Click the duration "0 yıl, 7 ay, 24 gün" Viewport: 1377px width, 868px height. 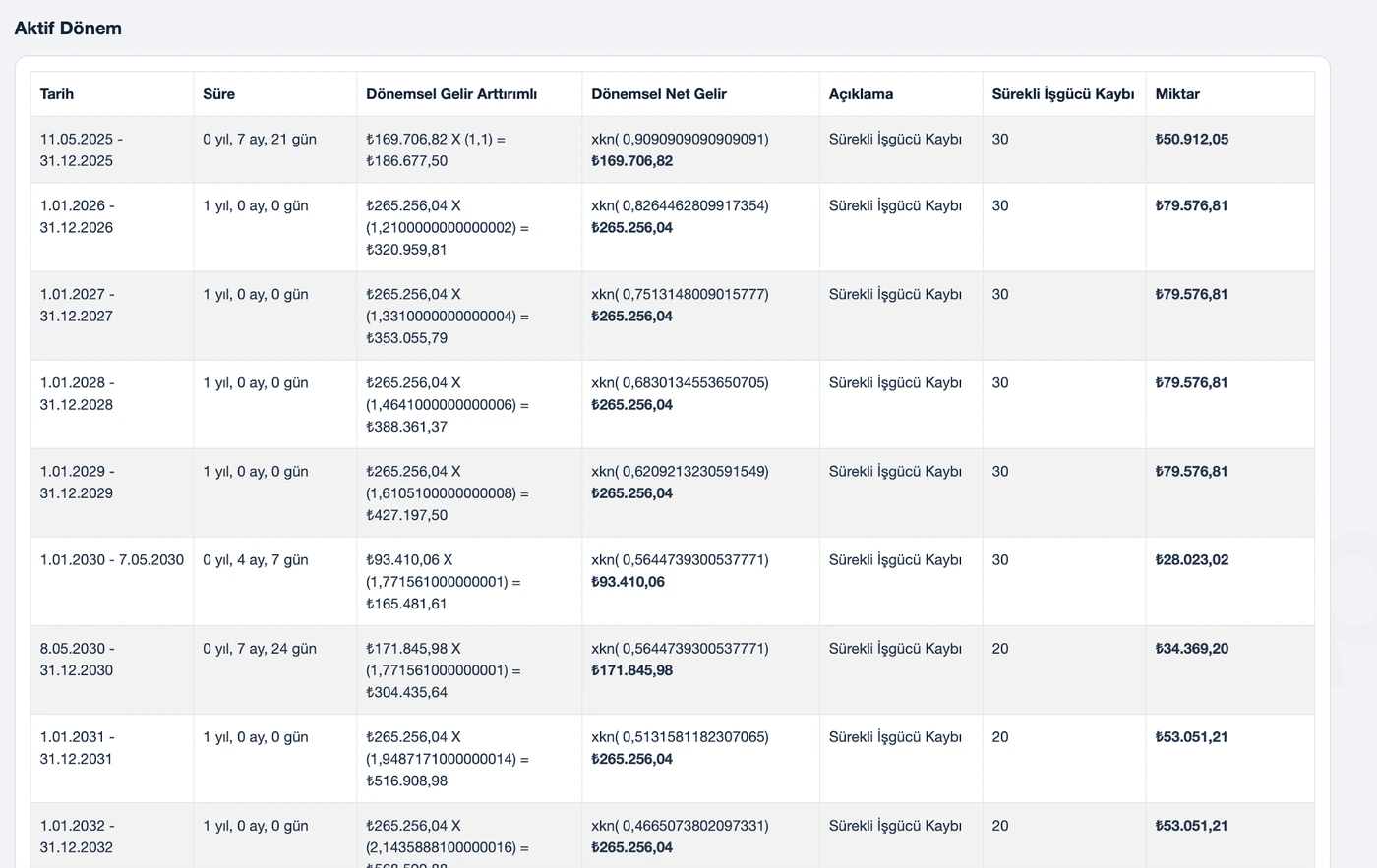point(260,648)
